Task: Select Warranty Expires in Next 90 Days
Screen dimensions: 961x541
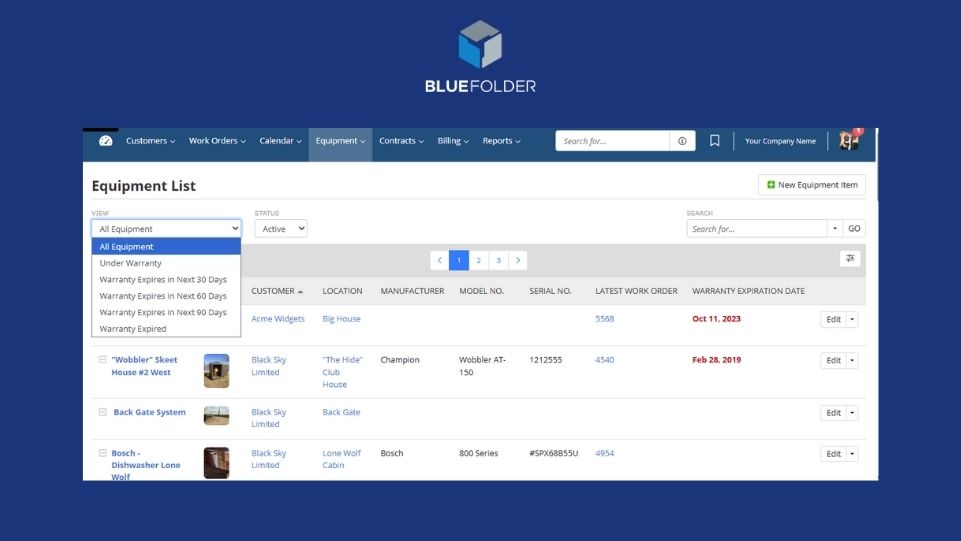Action: (x=166, y=312)
